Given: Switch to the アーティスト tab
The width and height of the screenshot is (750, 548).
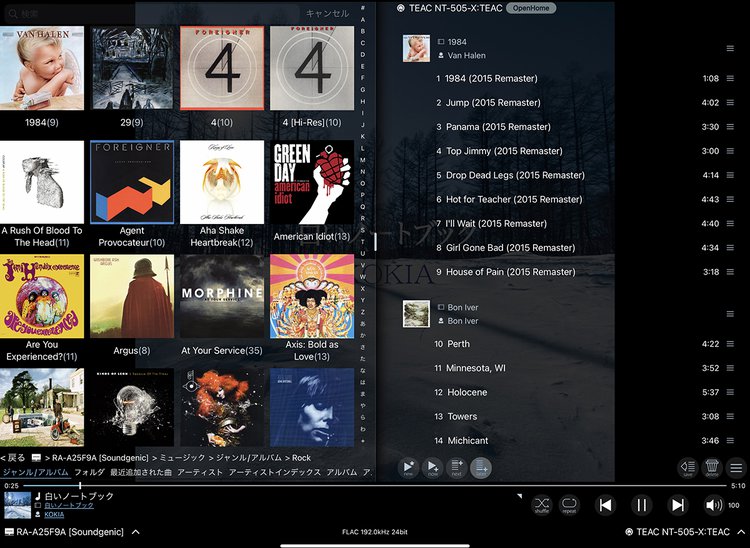Looking at the screenshot, I should pyautogui.click(x=200, y=472).
